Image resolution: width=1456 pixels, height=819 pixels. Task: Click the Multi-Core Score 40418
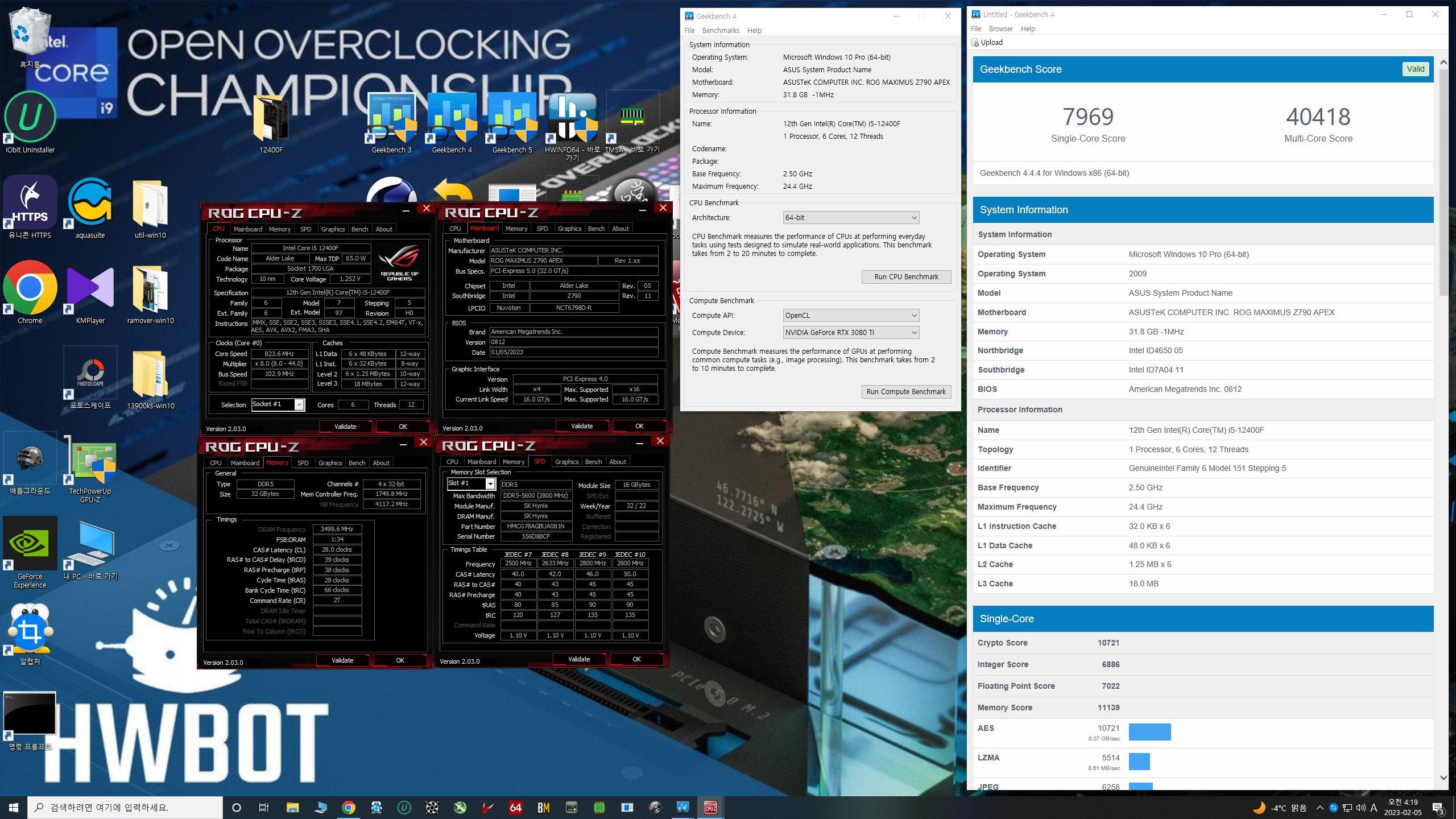point(1318,117)
